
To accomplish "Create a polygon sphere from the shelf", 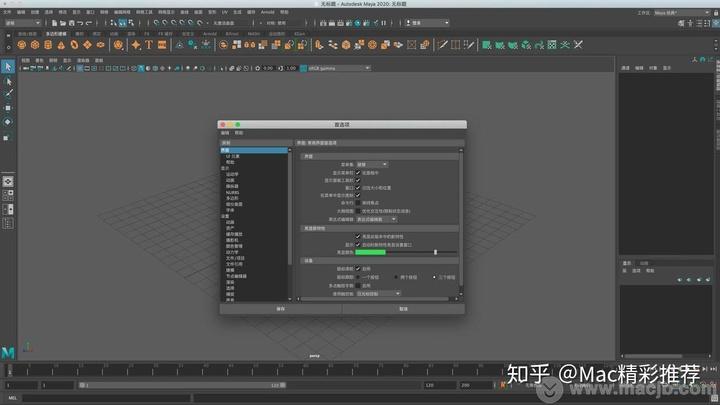I will (x=22, y=45).
